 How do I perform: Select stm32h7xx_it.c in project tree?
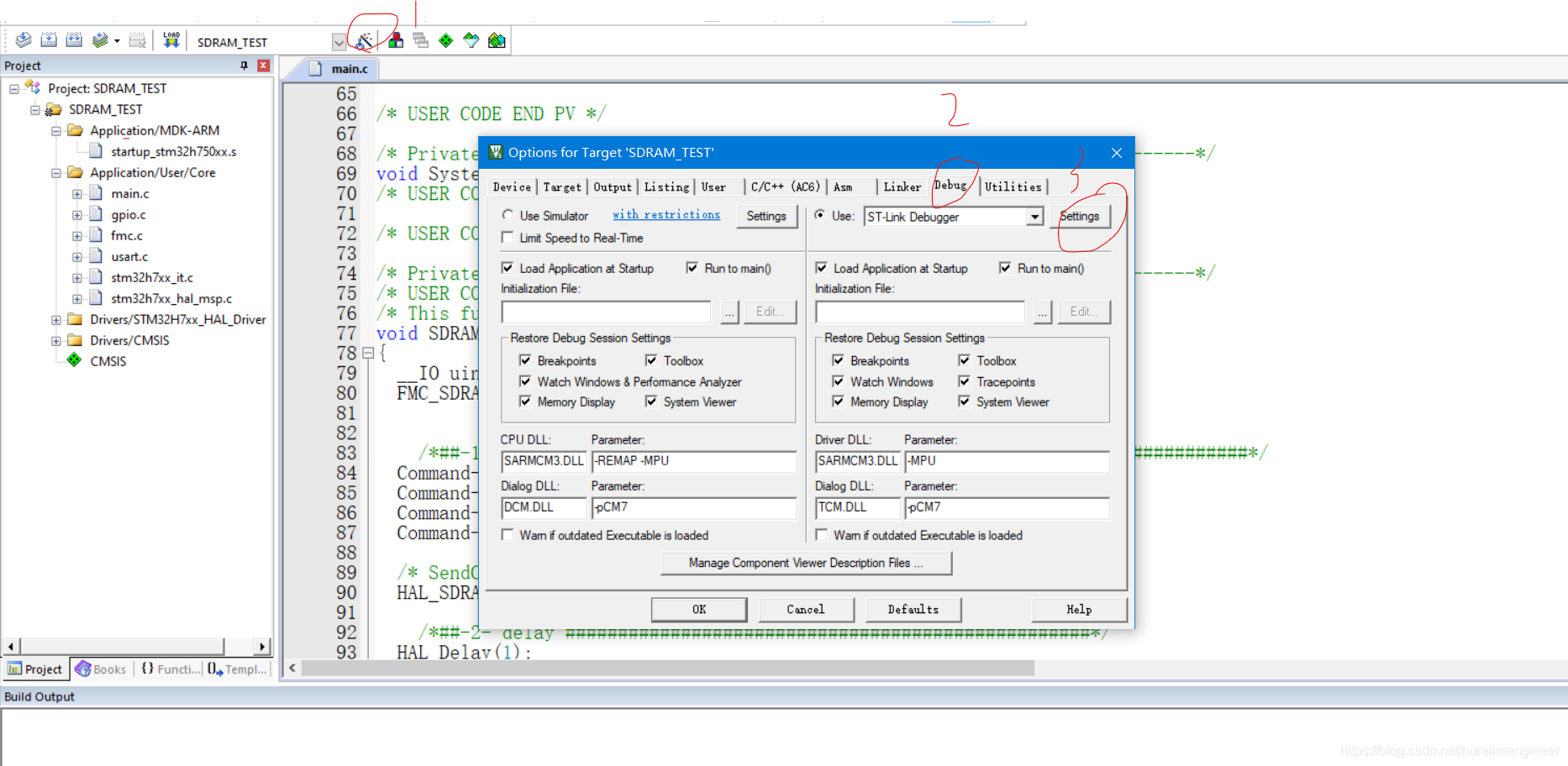click(152, 277)
